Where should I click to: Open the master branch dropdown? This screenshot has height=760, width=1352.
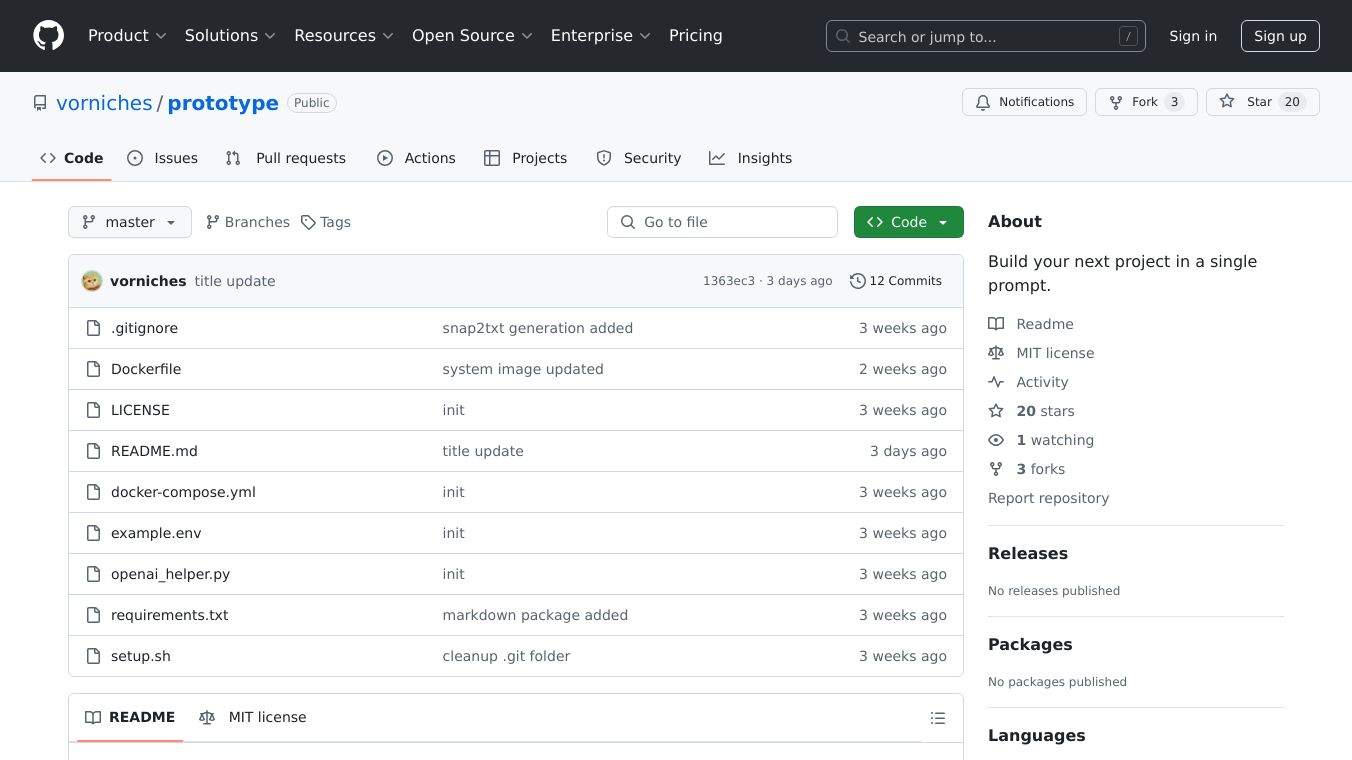[130, 222]
